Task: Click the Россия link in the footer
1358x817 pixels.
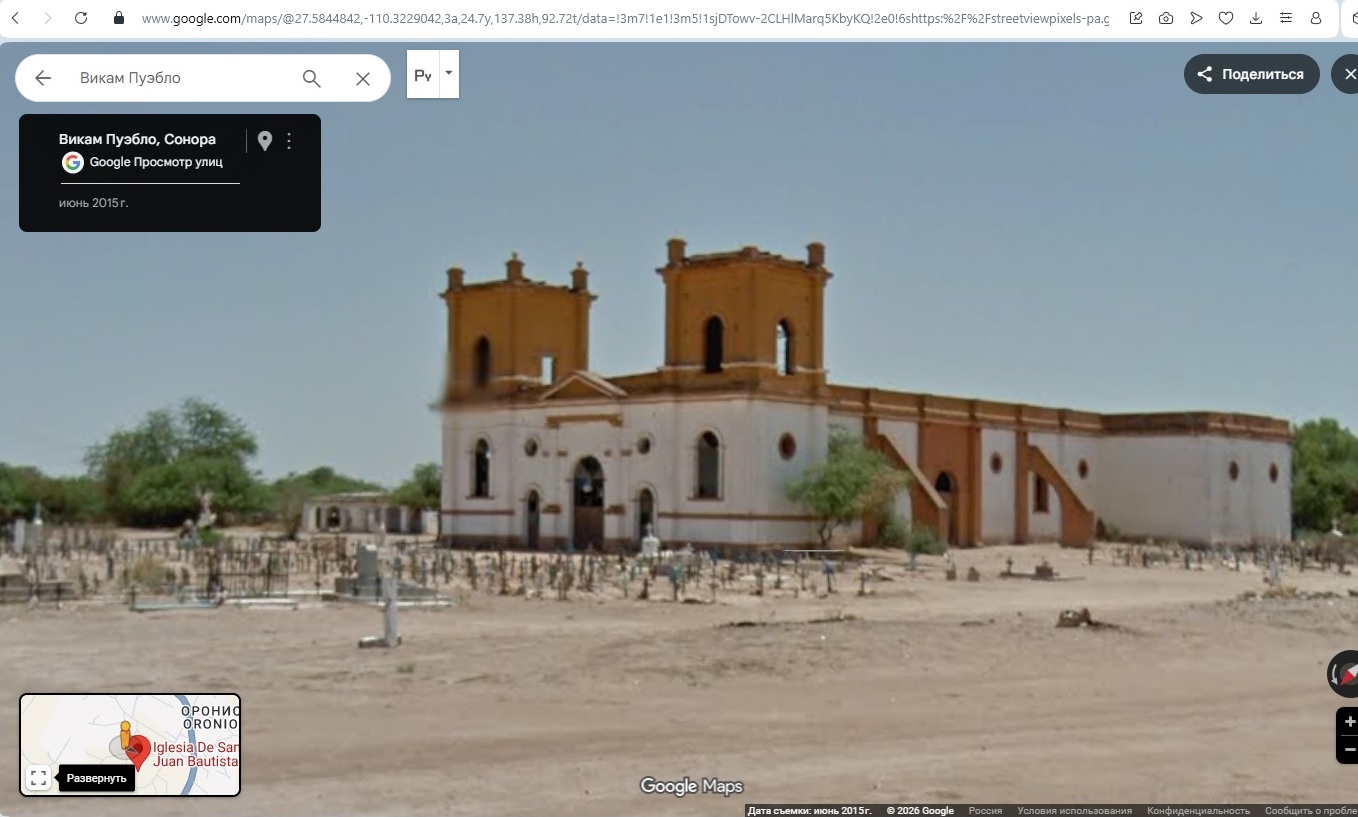Action: point(985,810)
